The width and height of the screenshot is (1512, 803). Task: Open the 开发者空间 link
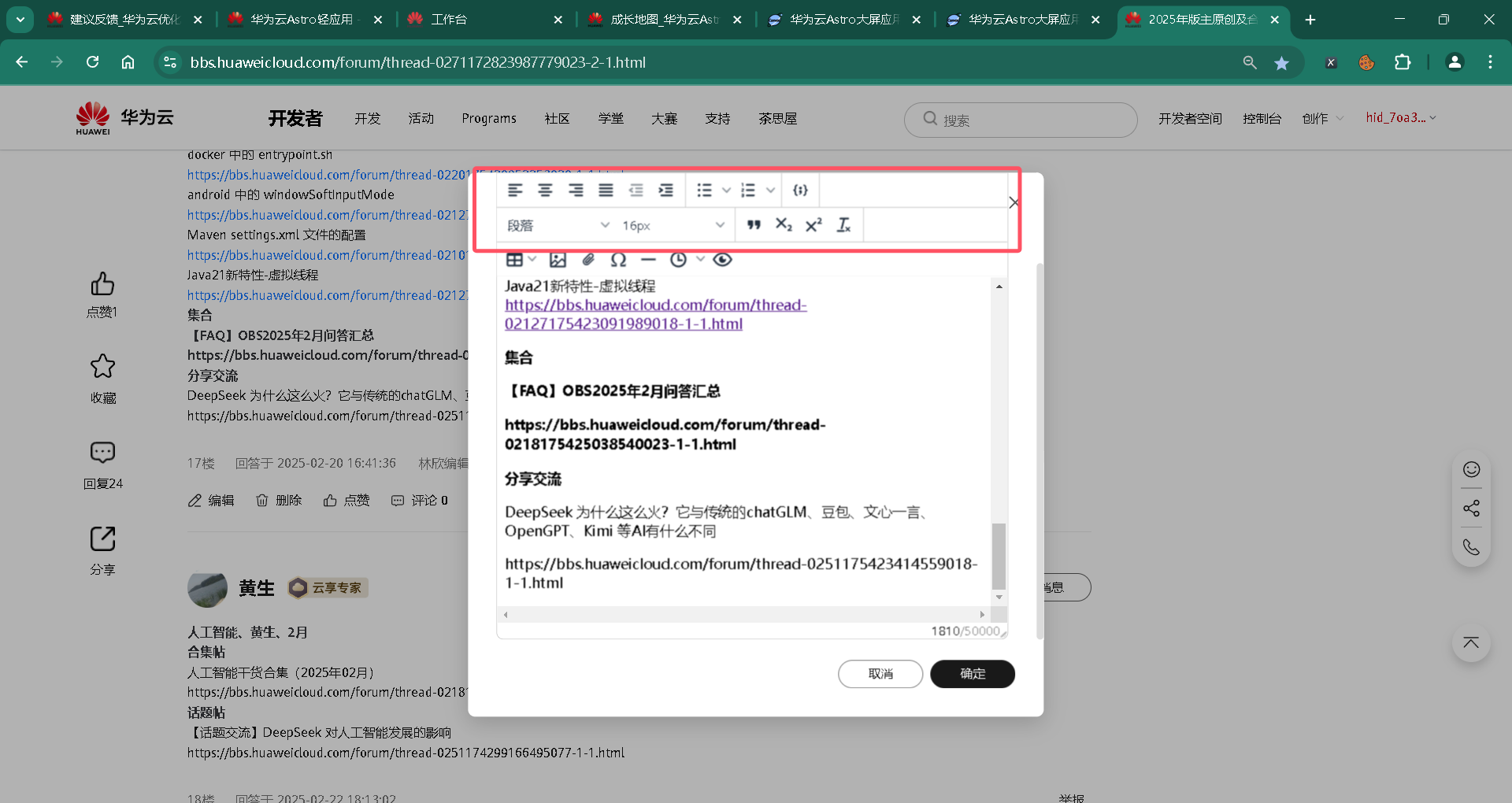(x=1190, y=118)
